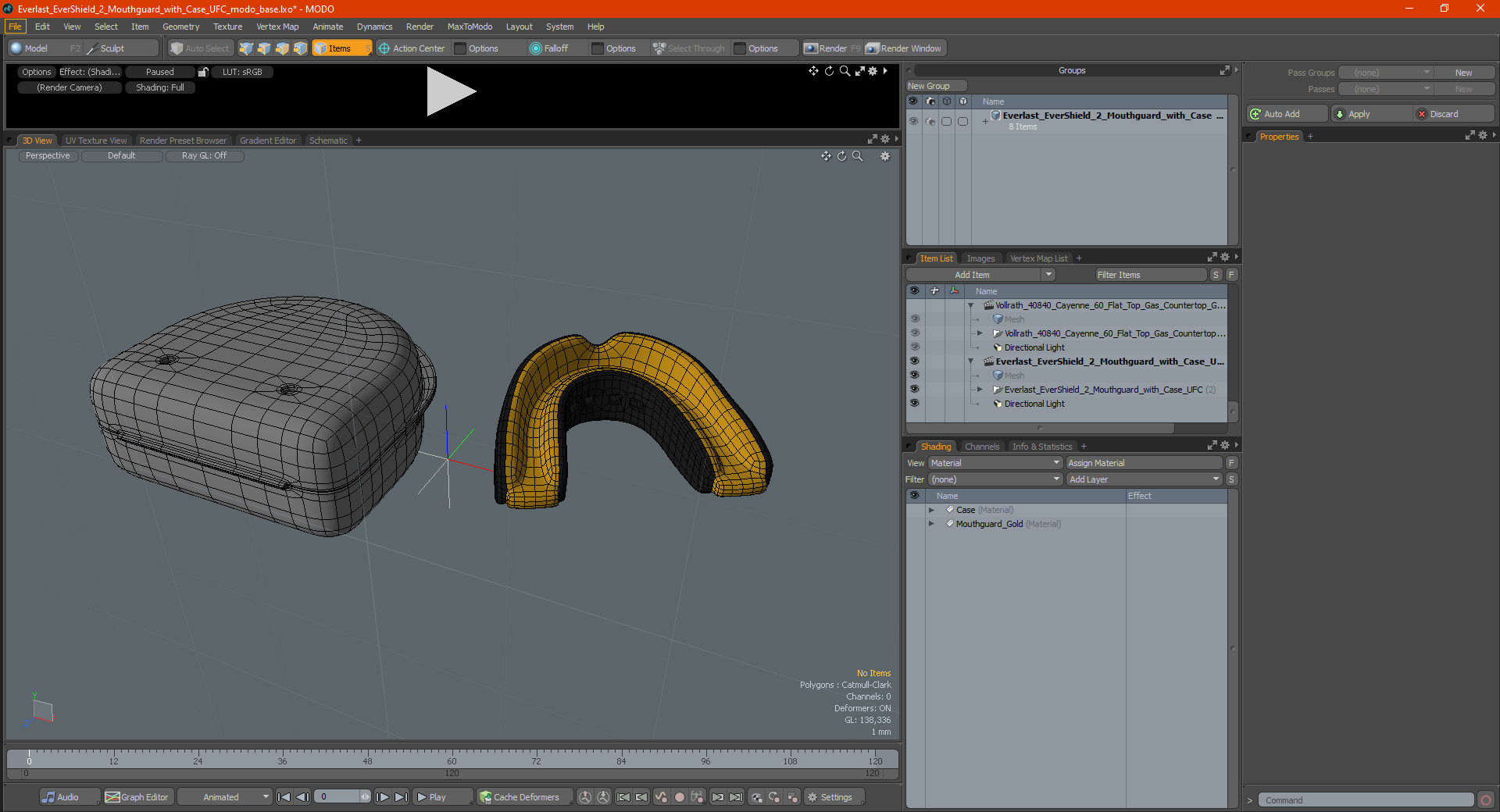
Task: Zoom 3D viewport with magnifier icon
Action: (857, 156)
